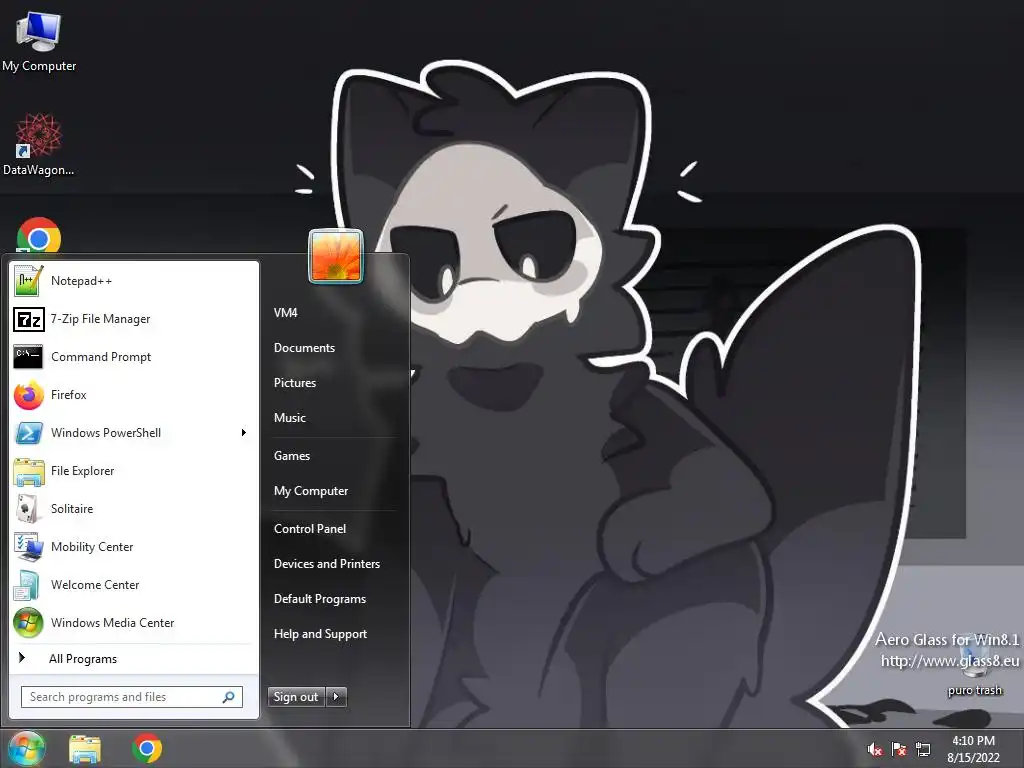The height and width of the screenshot is (768, 1024).
Task: Click the search magnifier icon
Action: coord(229,697)
